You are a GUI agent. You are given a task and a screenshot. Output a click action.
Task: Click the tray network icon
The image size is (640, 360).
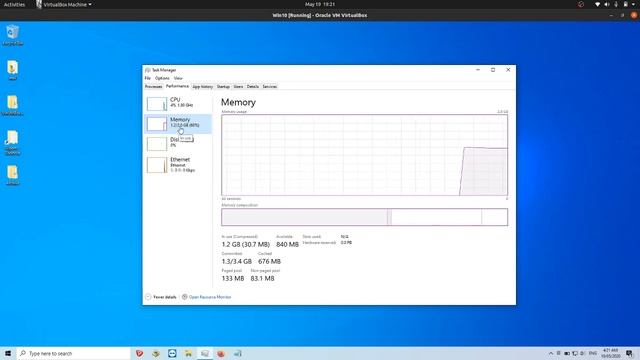[x=575, y=353]
